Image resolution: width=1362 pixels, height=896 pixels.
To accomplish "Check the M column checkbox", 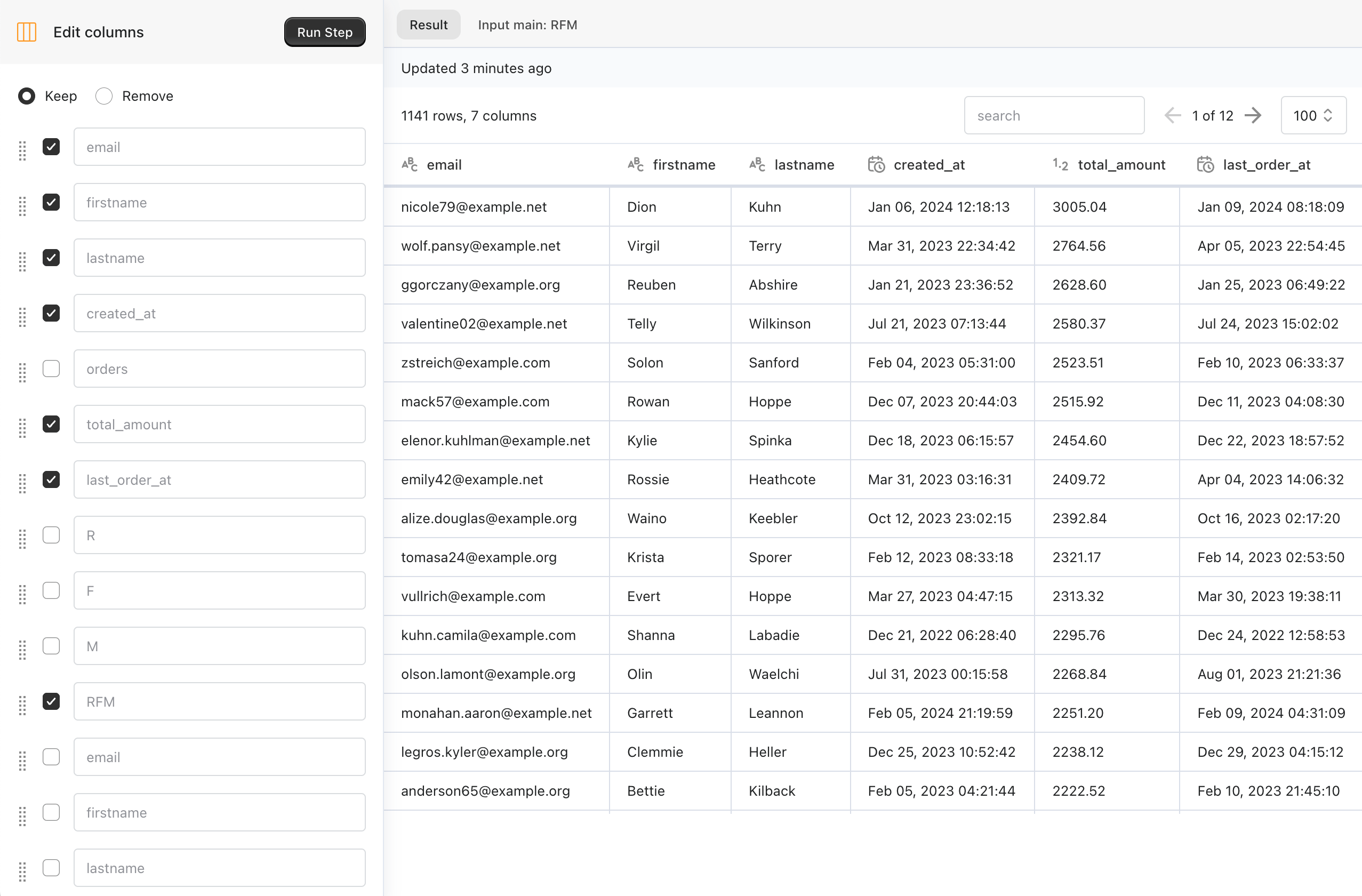I will coord(52,646).
